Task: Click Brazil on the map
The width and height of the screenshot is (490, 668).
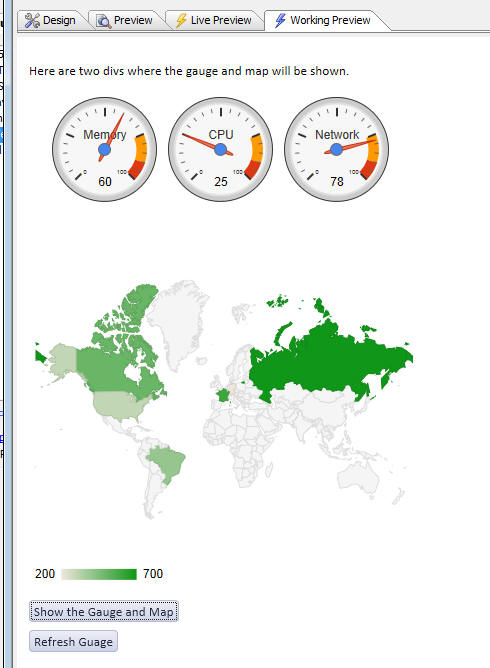Action: click(x=168, y=462)
